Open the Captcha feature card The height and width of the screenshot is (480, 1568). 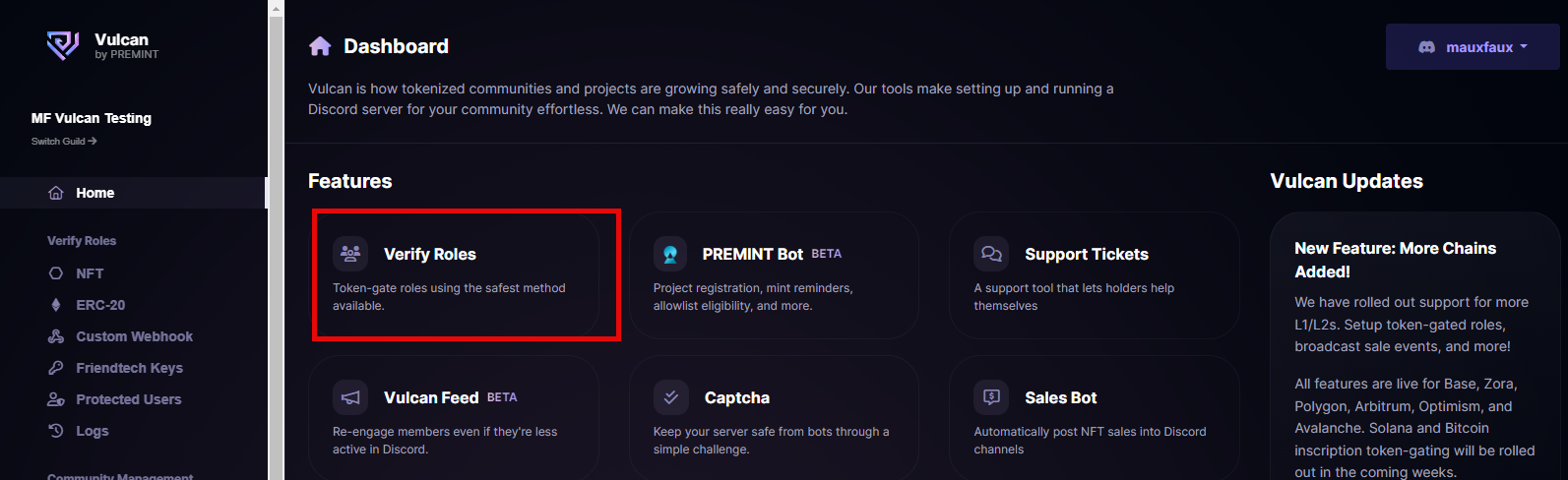(x=774, y=418)
